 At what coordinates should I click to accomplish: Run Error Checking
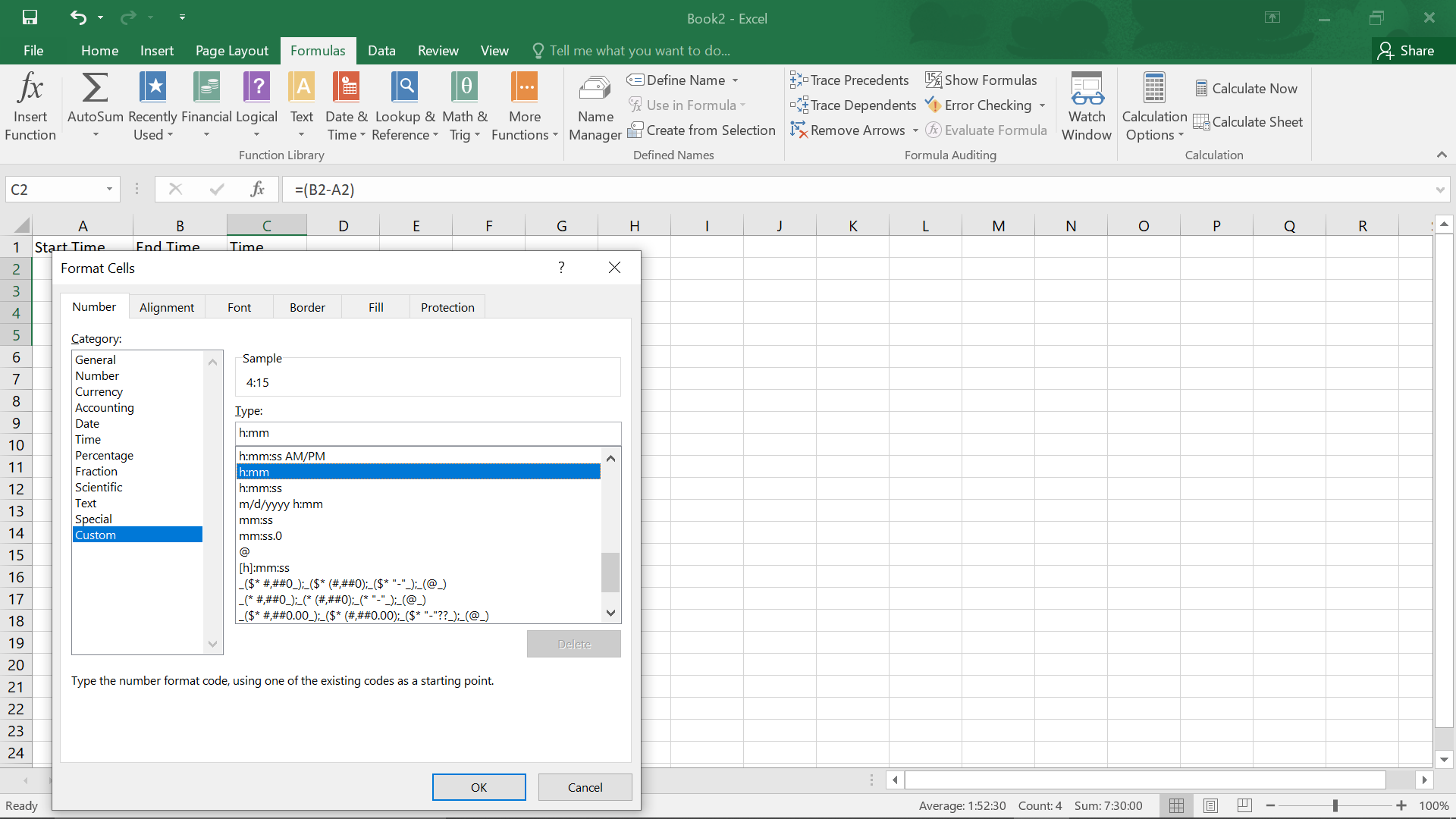[x=978, y=105]
